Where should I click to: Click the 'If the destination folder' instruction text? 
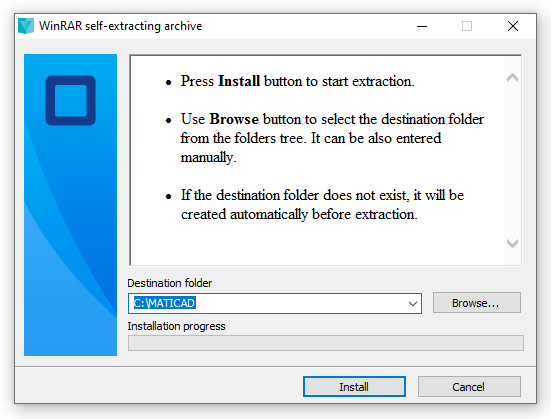point(322,205)
